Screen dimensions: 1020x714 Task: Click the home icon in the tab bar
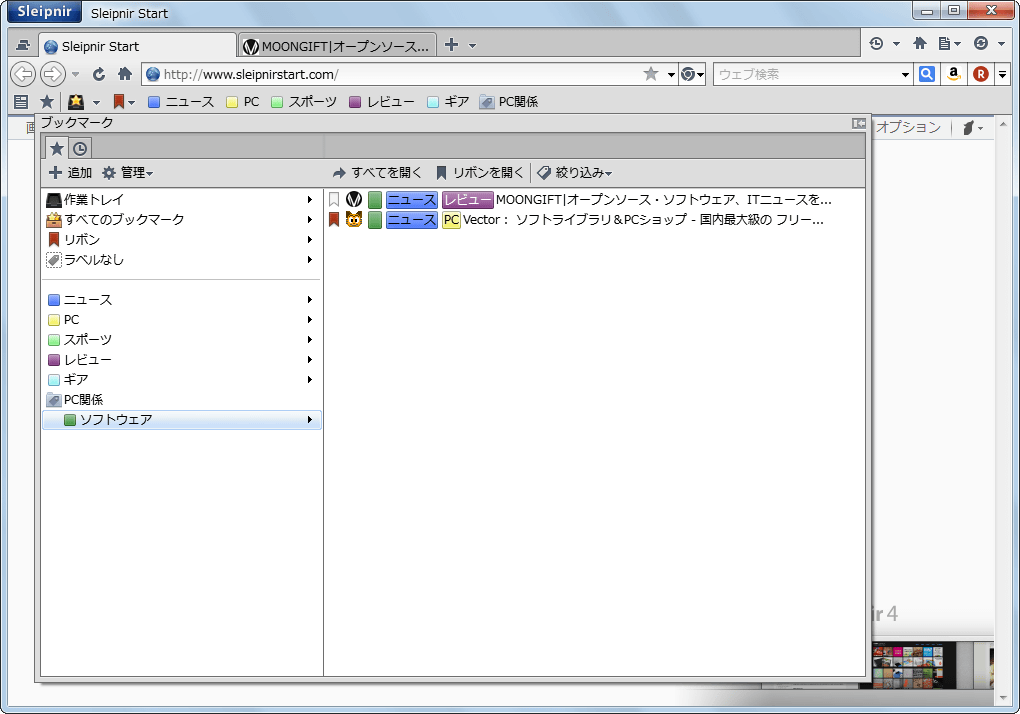(x=920, y=44)
